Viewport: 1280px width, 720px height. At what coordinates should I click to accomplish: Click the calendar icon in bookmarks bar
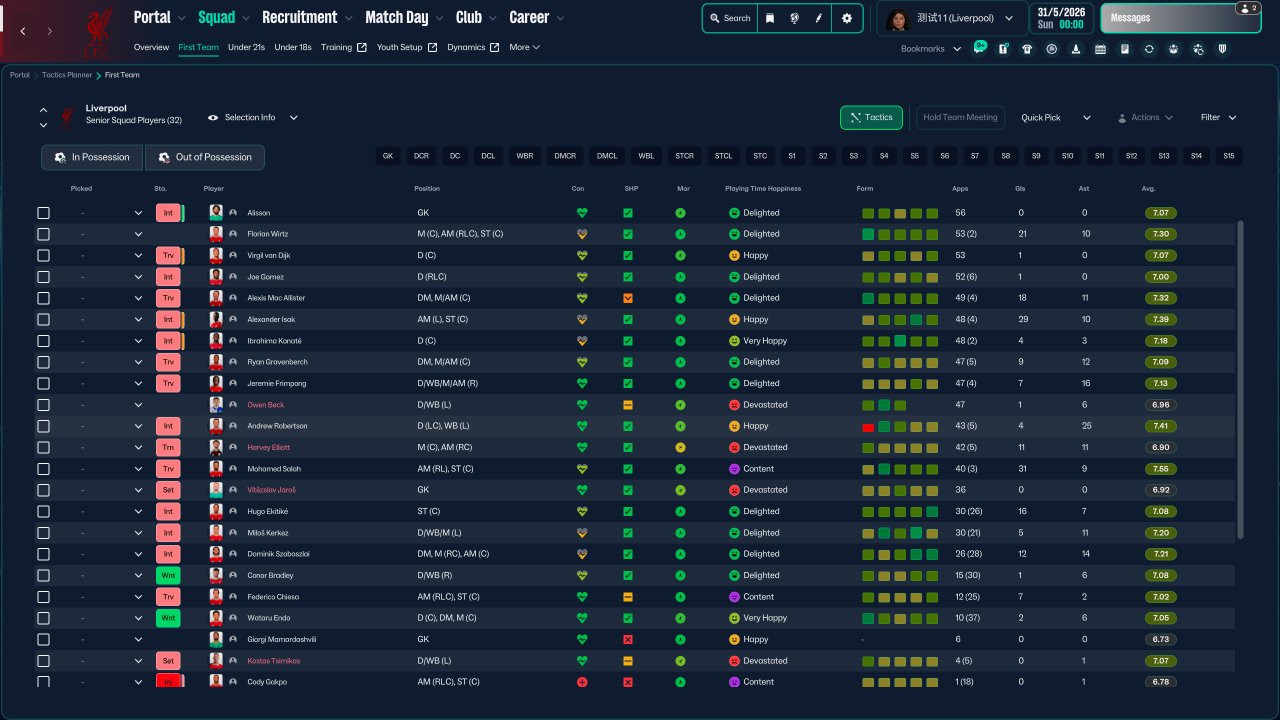tap(1100, 49)
